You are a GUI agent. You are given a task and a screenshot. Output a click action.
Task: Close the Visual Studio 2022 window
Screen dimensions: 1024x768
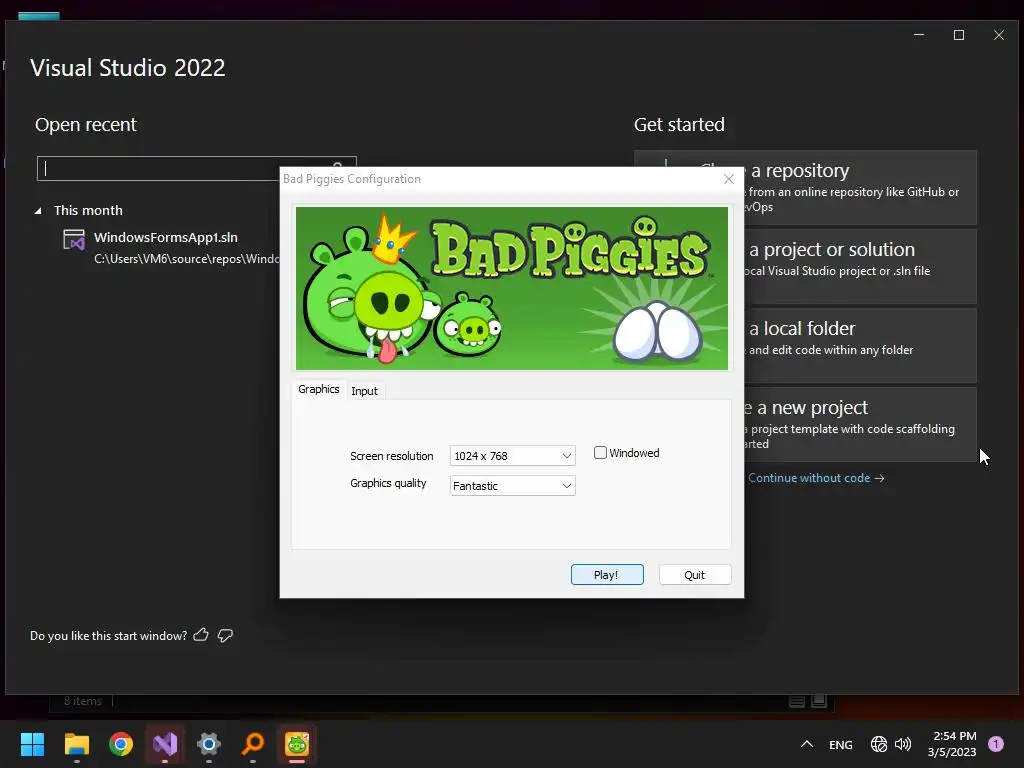(x=999, y=35)
